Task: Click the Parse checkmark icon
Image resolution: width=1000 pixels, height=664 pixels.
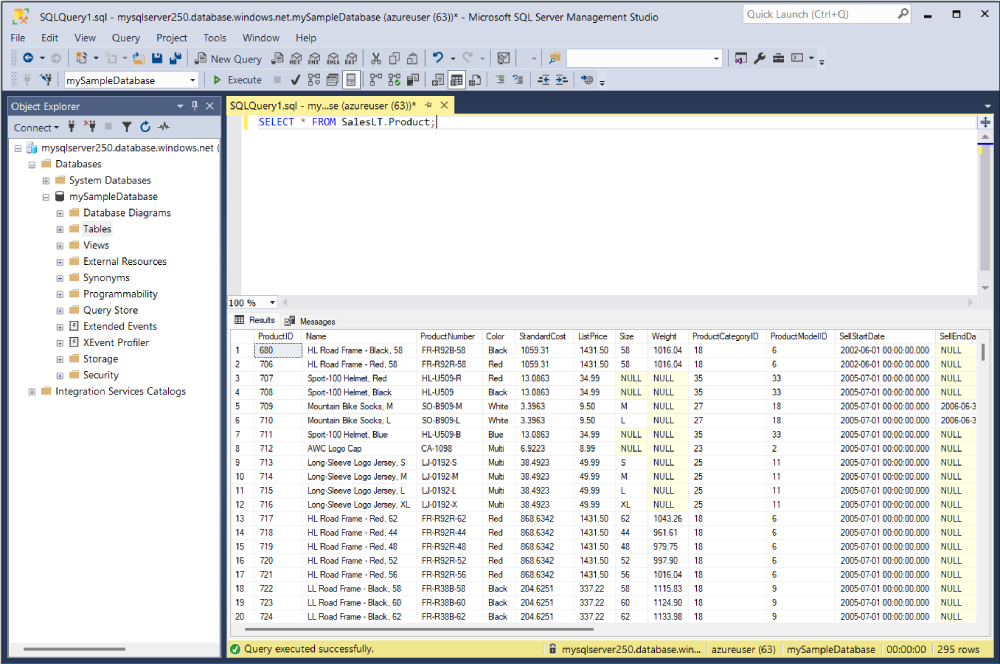Action: pos(295,80)
